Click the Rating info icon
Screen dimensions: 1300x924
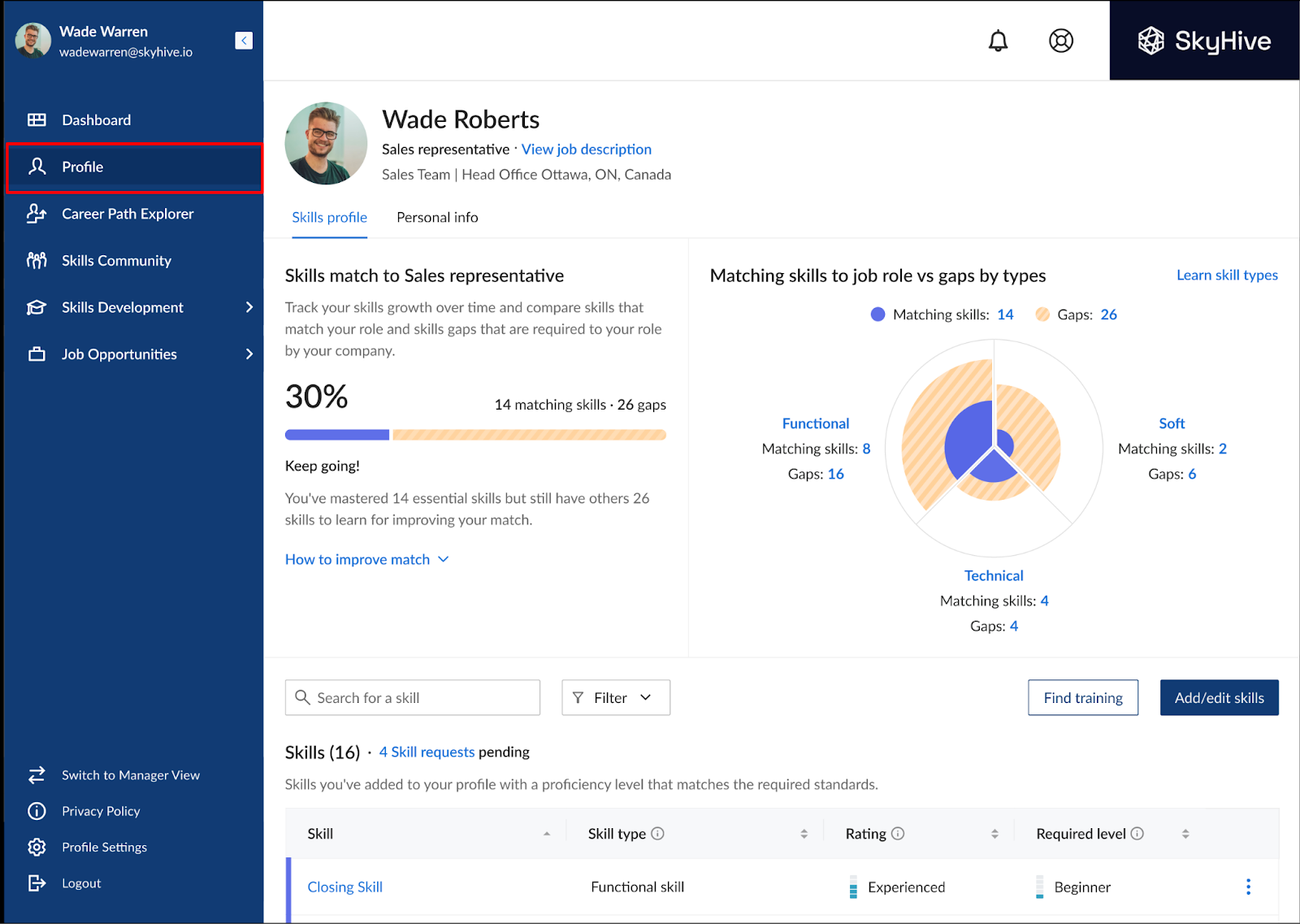coord(898,834)
